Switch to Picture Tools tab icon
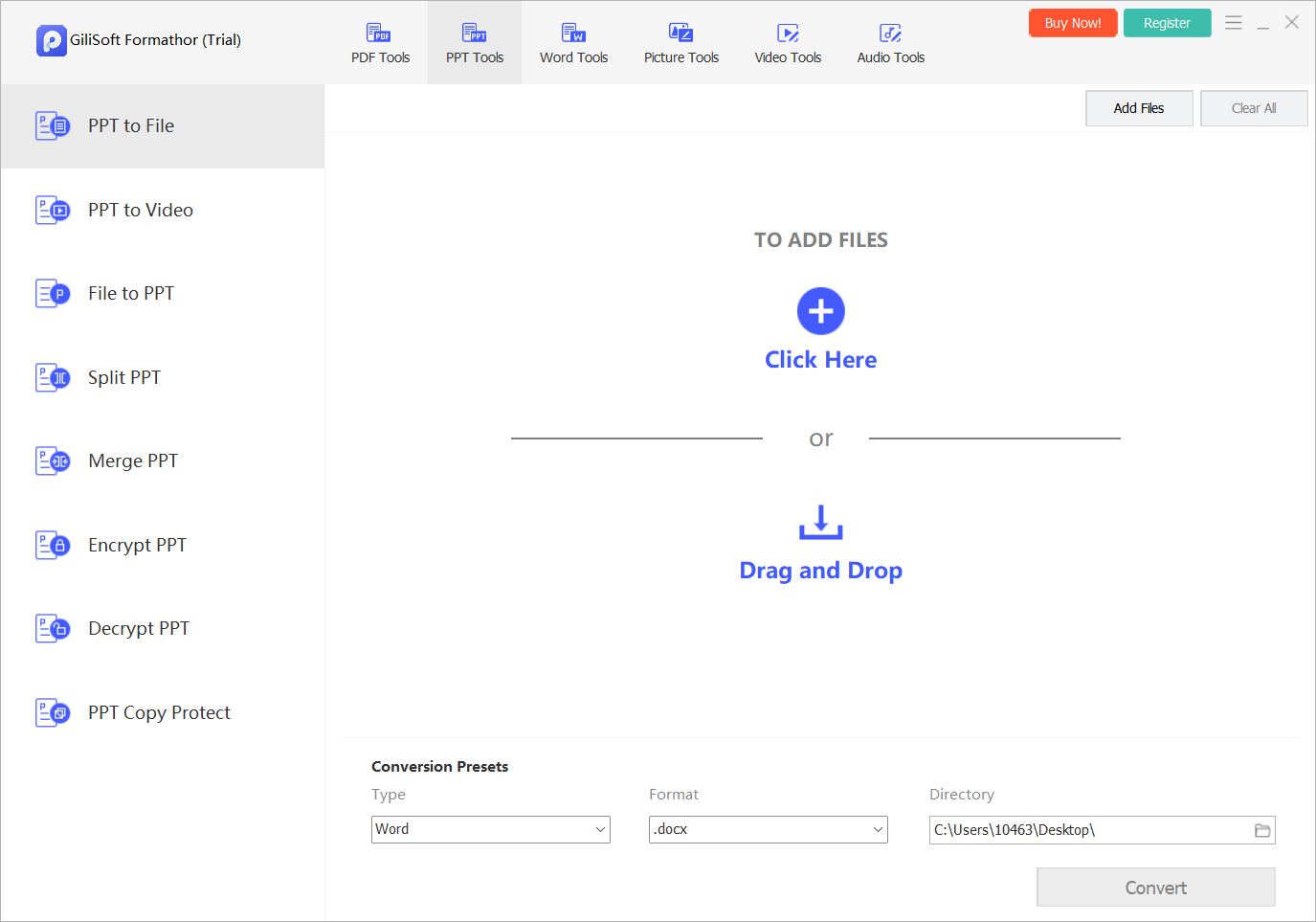The height and width of the screenshot is (922, 1316). (x=680, y=33)
